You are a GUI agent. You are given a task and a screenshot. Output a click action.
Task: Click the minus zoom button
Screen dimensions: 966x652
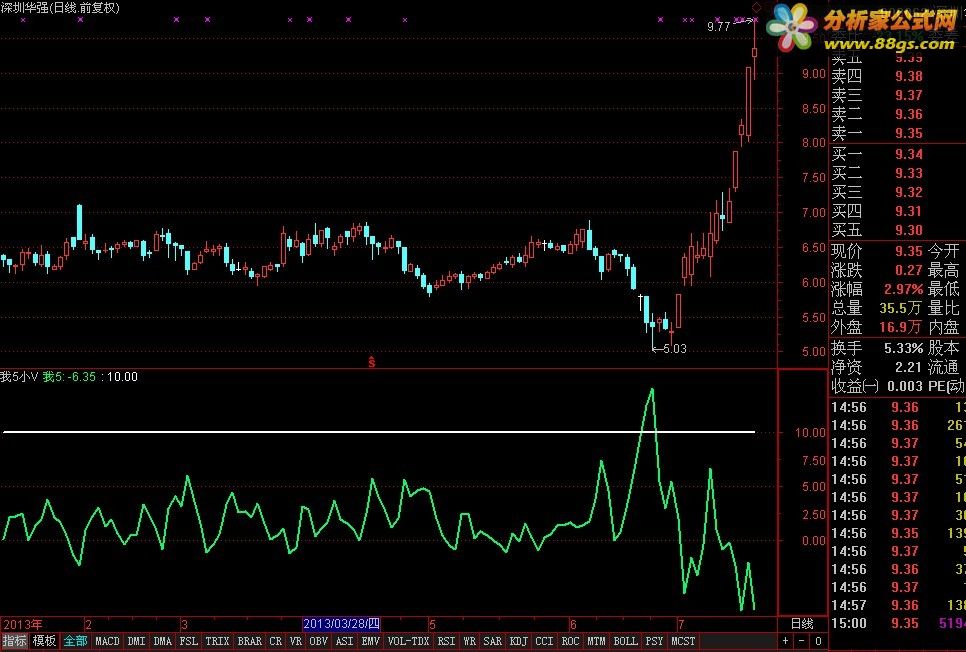click(x=802, y=641)
